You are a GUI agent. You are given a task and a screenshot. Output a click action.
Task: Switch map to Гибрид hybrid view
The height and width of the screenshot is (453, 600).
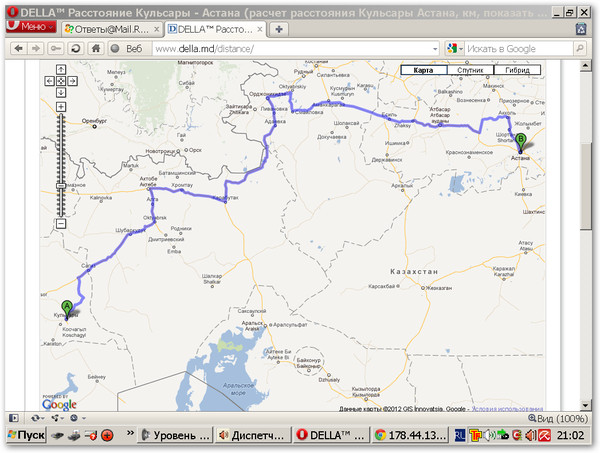tap(518, 71)
